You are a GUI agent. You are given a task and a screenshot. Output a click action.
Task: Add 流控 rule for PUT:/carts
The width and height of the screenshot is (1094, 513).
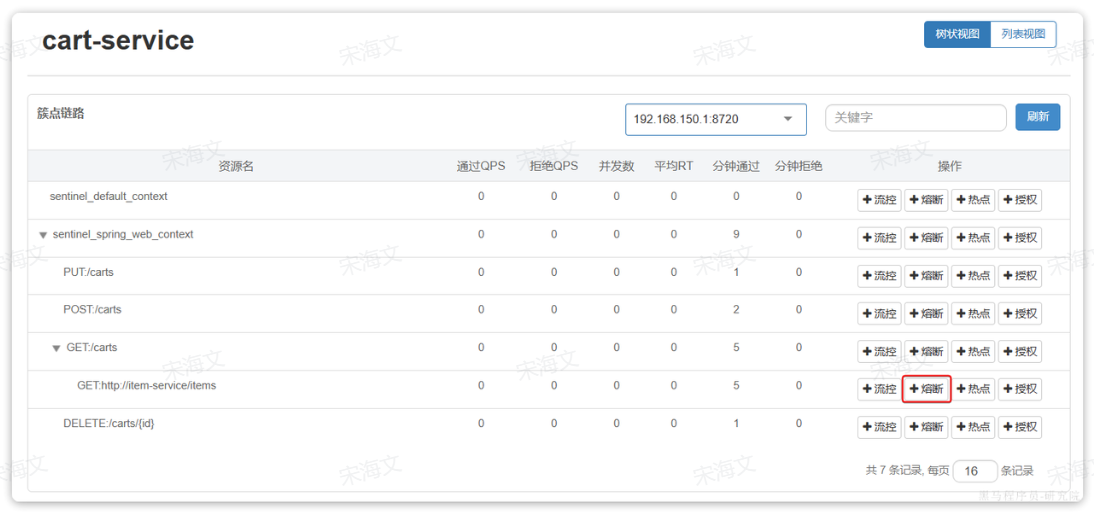pos(879,276)
